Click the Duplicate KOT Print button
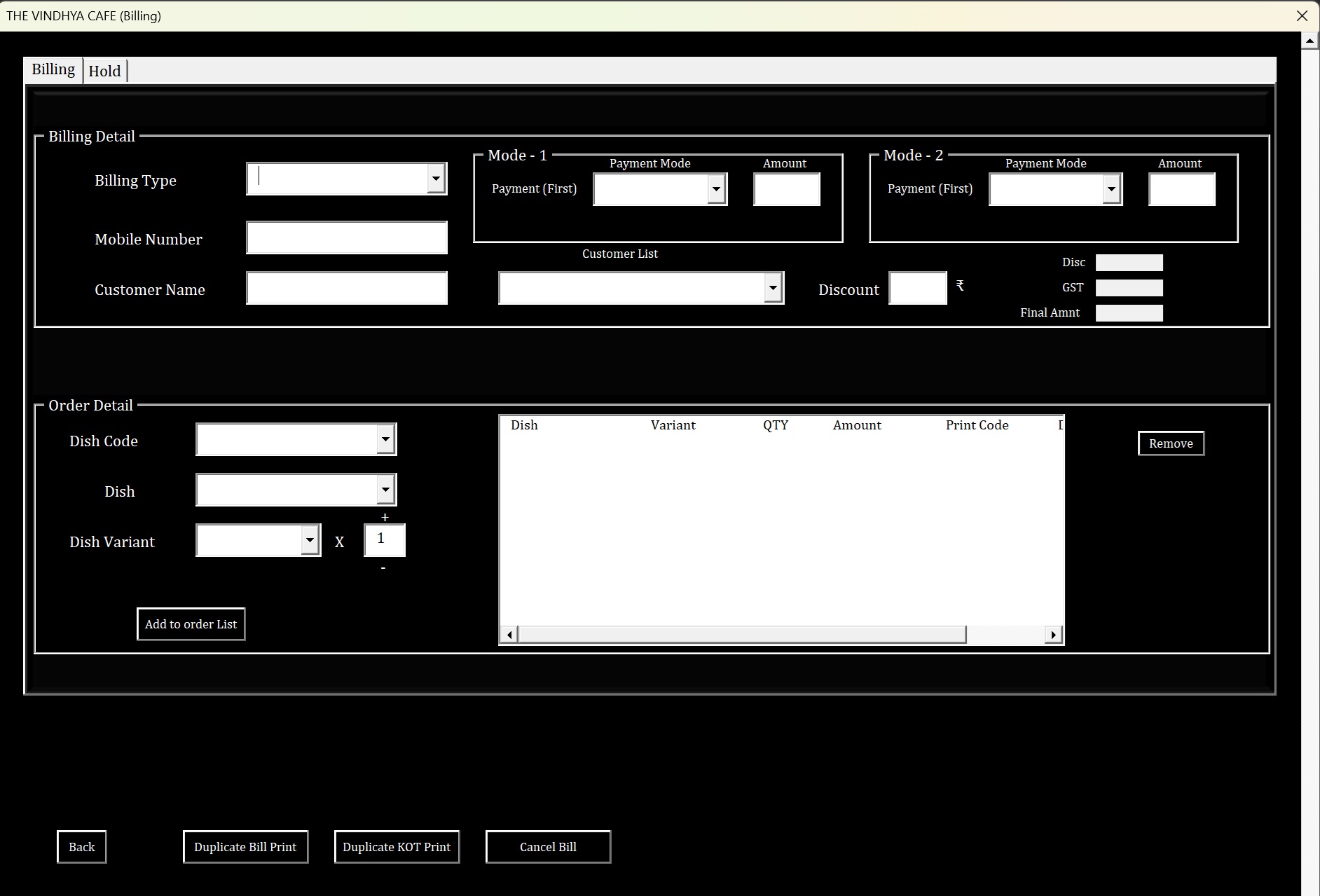Image resolution: width=1320 pixels, height=896 pixels. click(397, 846)
